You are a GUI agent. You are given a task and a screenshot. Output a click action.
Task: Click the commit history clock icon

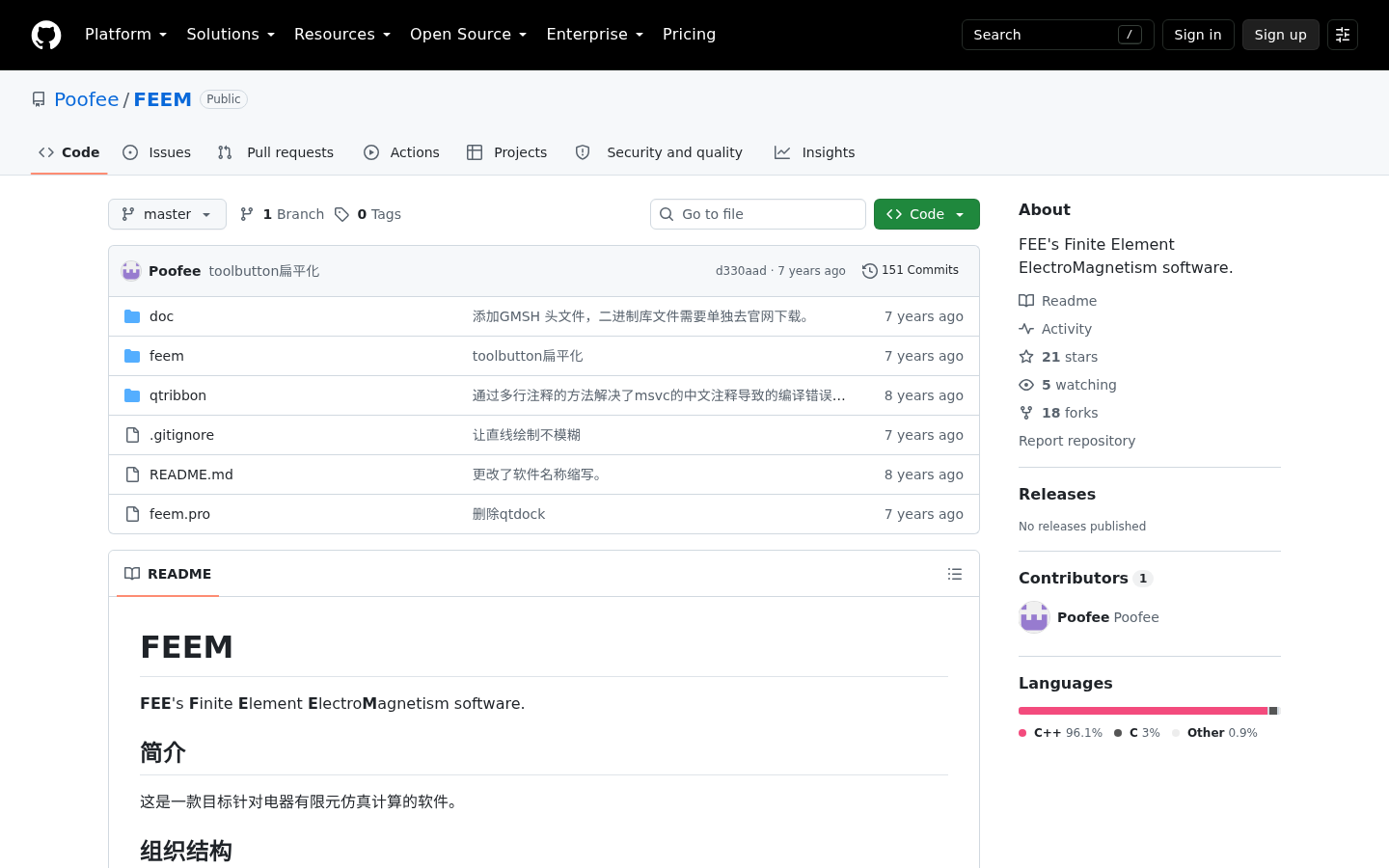[x=870, y=271]
